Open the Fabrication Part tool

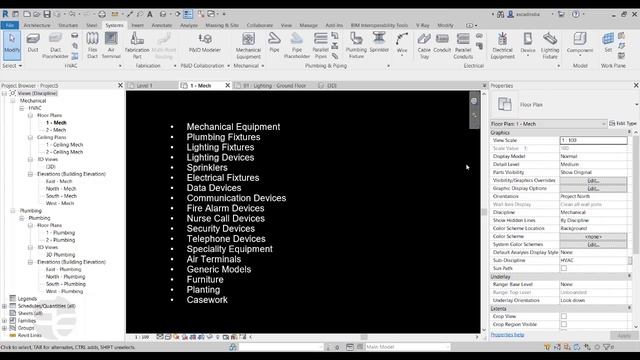pos(137,46)
